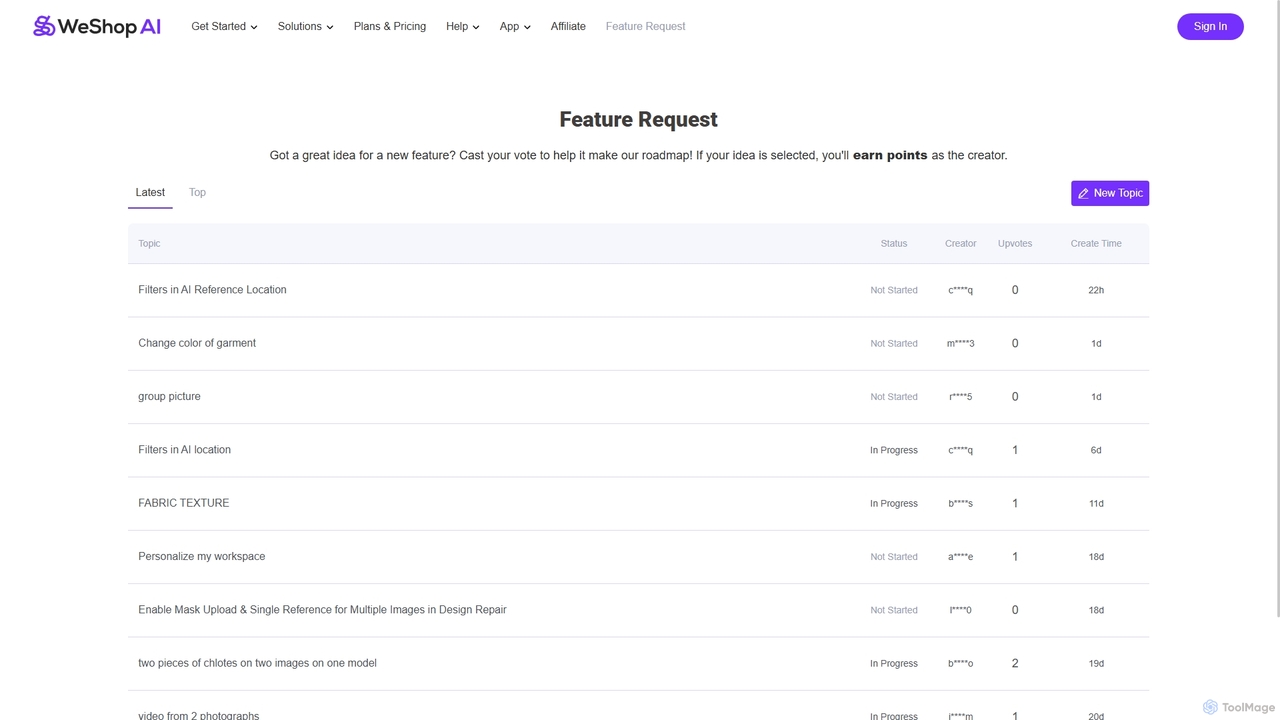Screen dimensions: 1280x720
Task: Click the 11d create time cell
Action: coord(1096,503)
